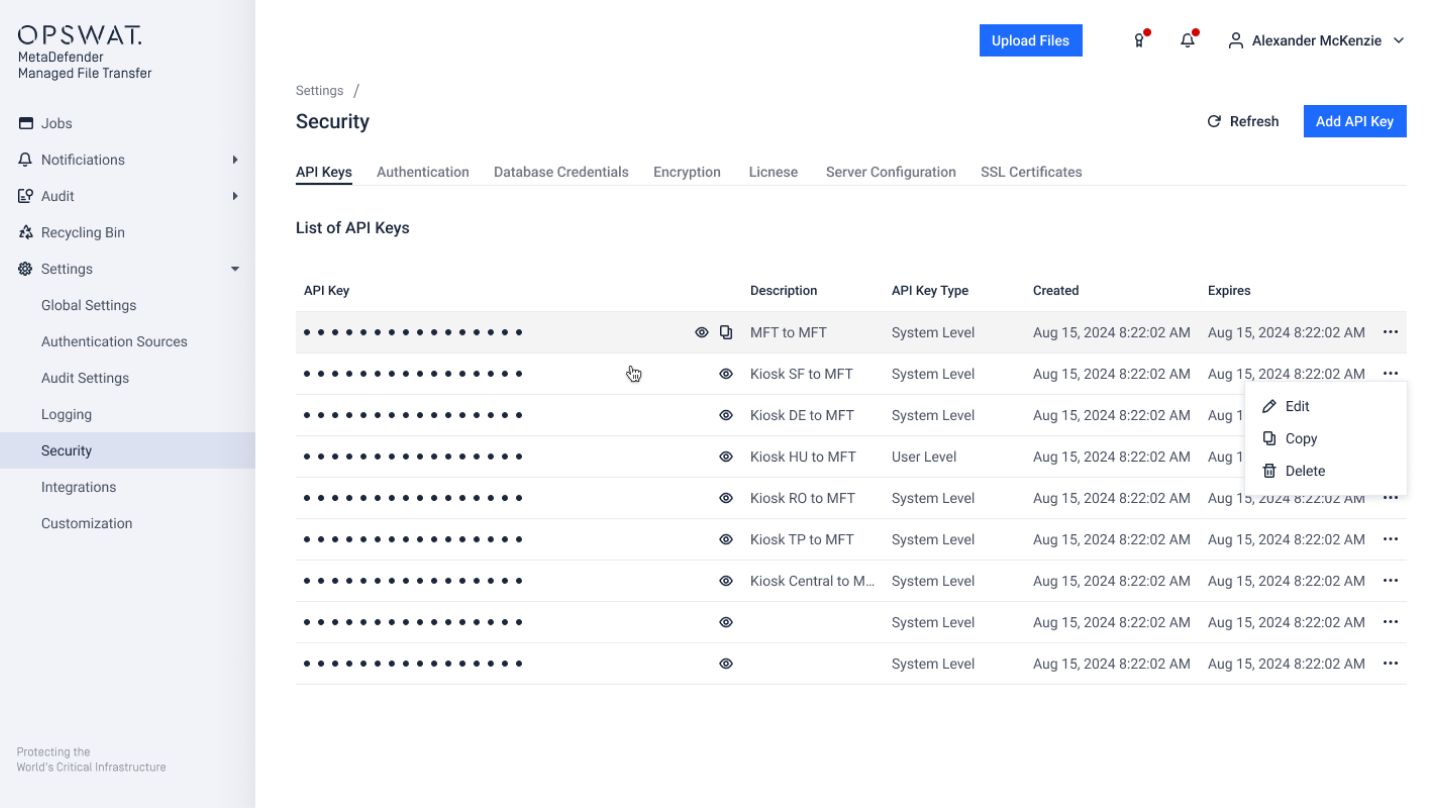This screenshot has height=808, width=1440.
Task: Open the actions menu for Kiosk TP to MFT
Action: (1390, 539)
